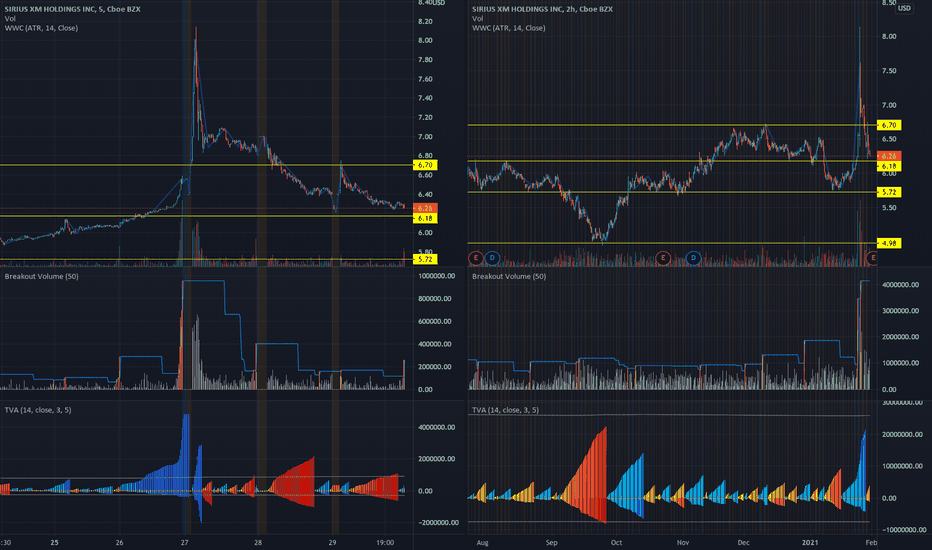Click the yellow 6.70 price label on 5-minute chart
932x550 pixels.
(x=425, y=165)
